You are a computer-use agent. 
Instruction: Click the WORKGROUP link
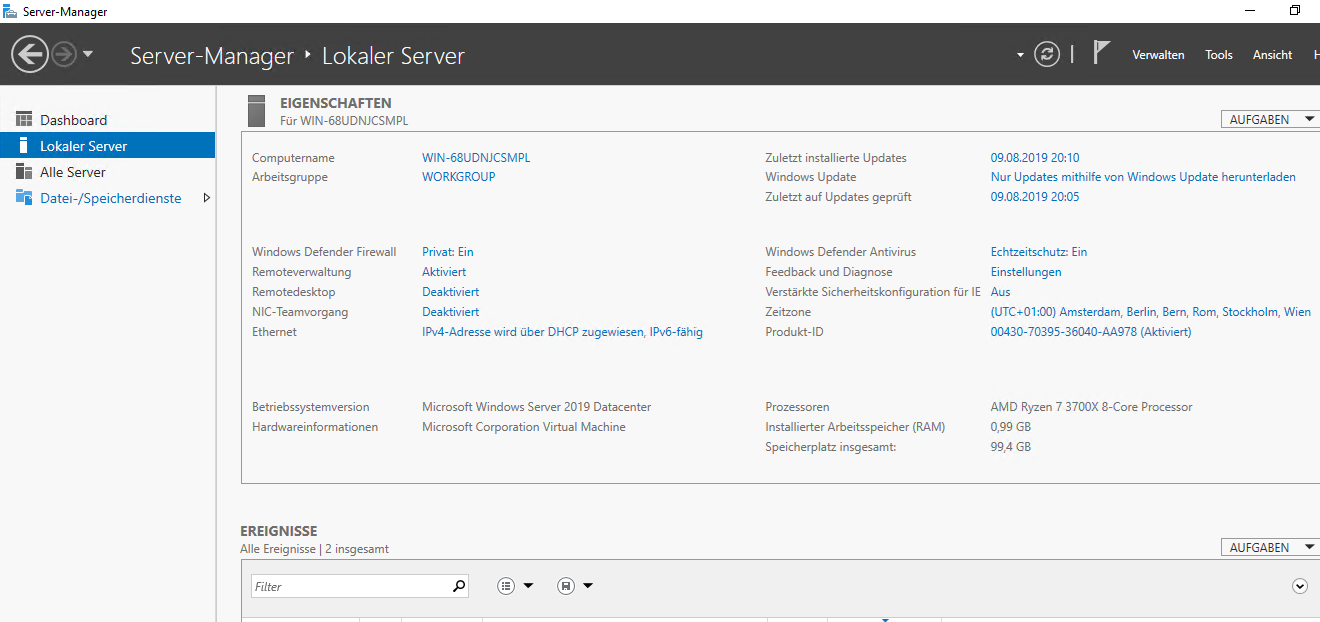coord(459,177)
